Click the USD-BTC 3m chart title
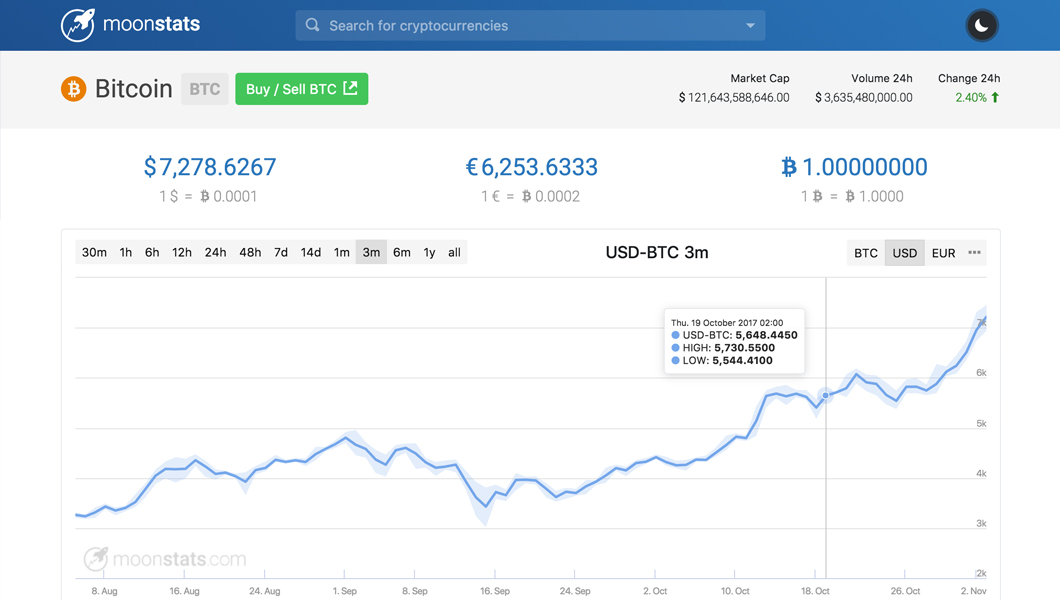This screenshot has width=1060, height=600. tap(657, 252)
